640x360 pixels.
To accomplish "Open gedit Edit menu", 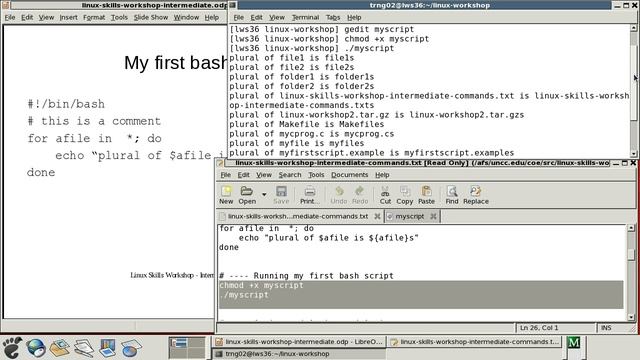I will coord(244,175).
